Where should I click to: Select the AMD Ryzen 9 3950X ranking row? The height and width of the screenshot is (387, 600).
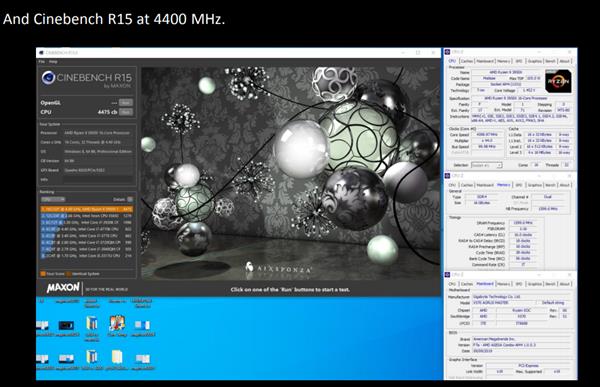click(87, 209)
